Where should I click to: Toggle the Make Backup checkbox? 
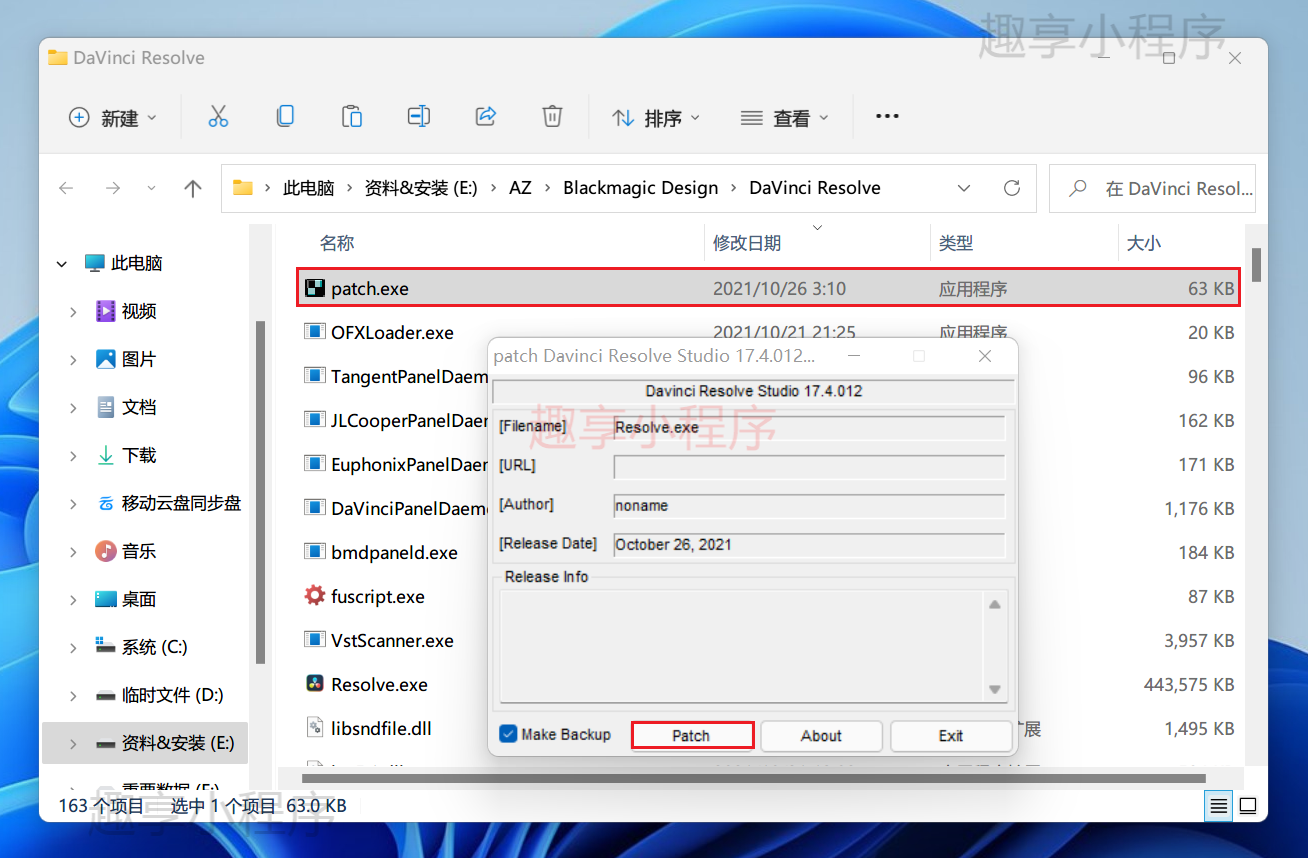pos(508,734)
